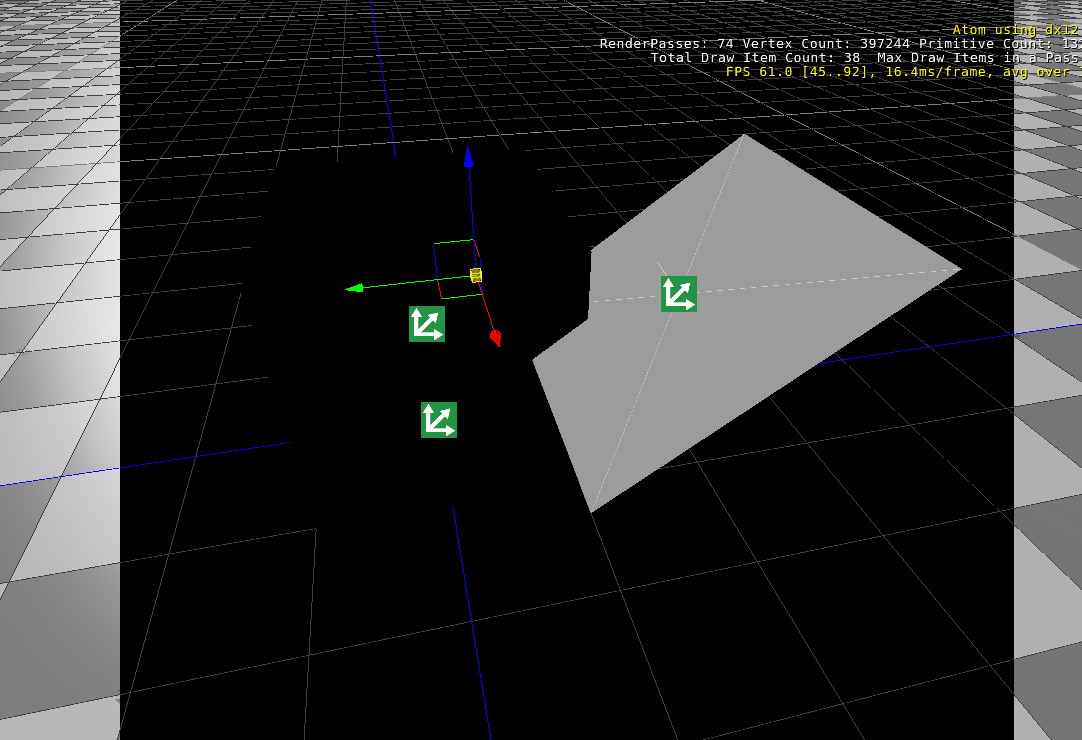Click the red X-axis cone of the gizmo
The image size is (1082, 740).
[495, 338]
